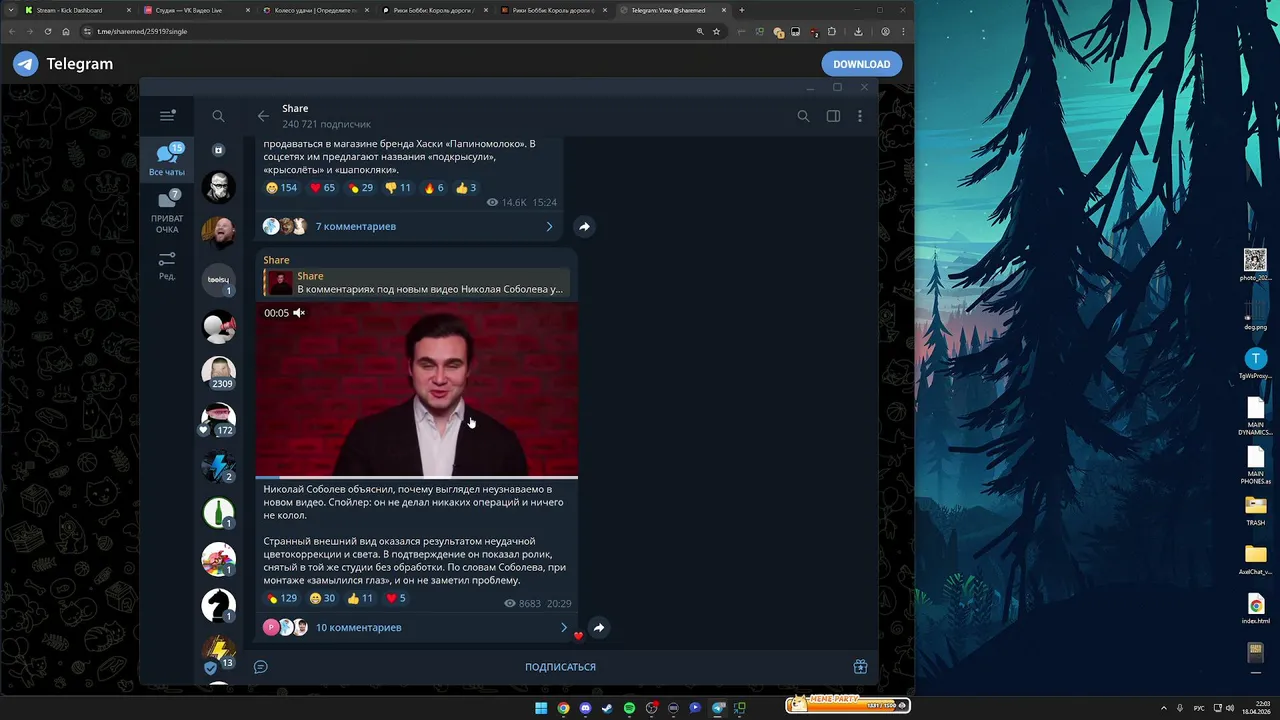Screen dimensions: 1280x720
Task: Click the search icon in the chat list column
Action: 218,116
